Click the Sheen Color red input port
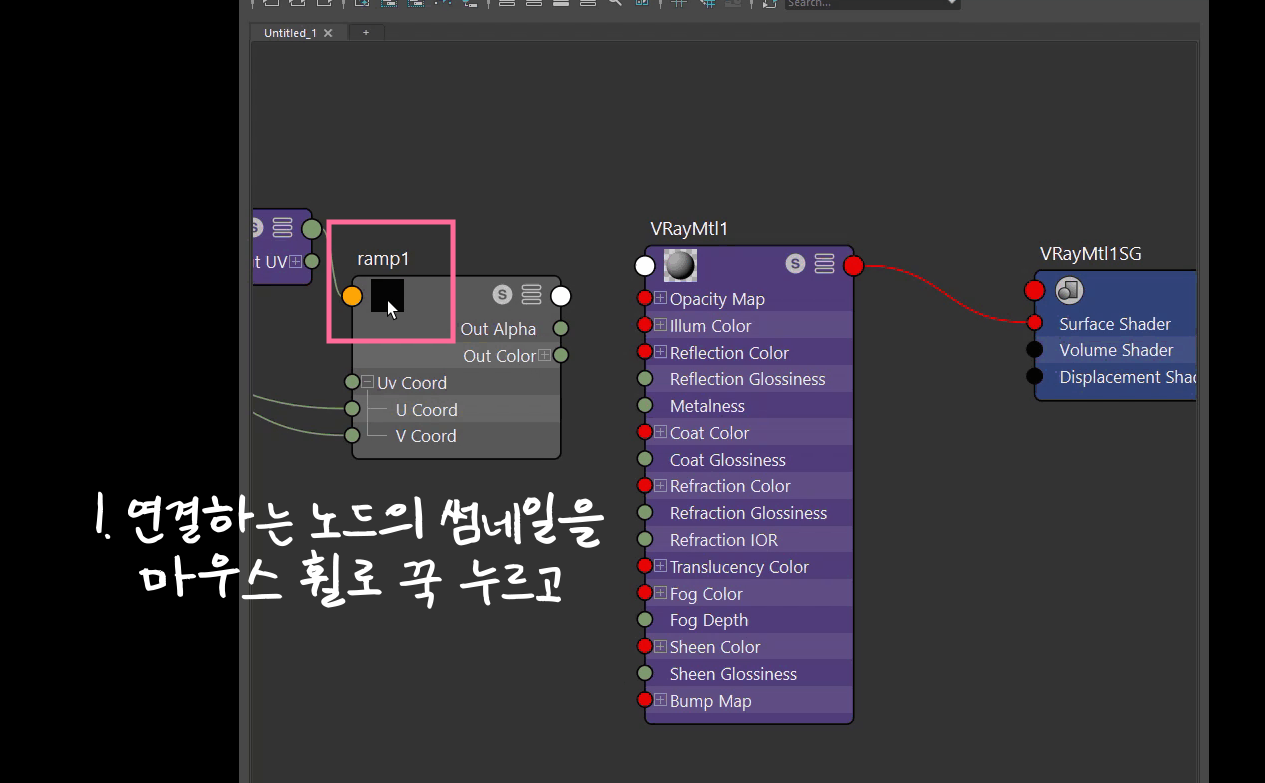Image resolution: width=1265 pixels, height=783 pixels. click(x=645, y=646)
